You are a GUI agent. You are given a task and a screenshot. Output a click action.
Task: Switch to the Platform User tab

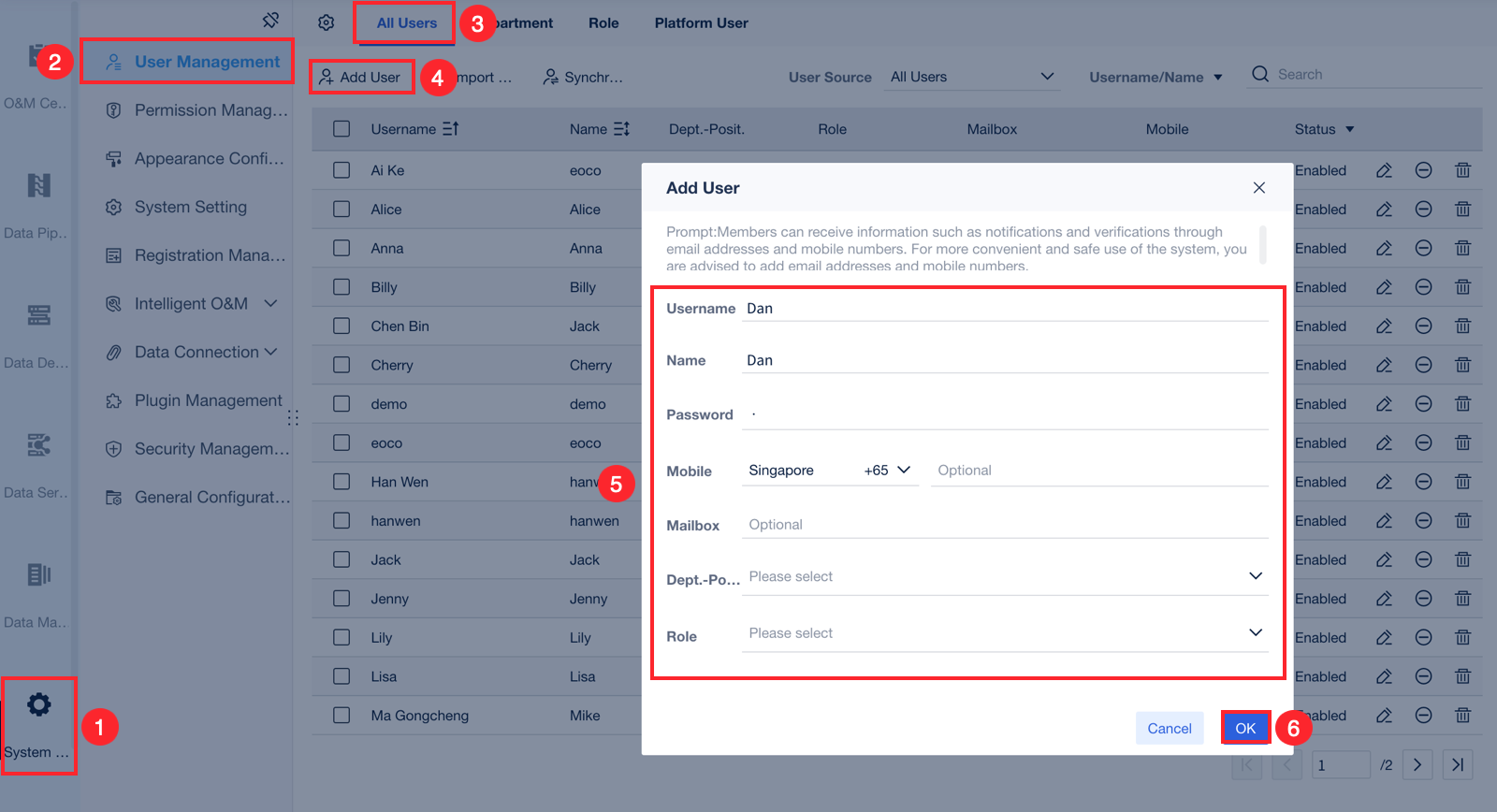coord(701,23)
